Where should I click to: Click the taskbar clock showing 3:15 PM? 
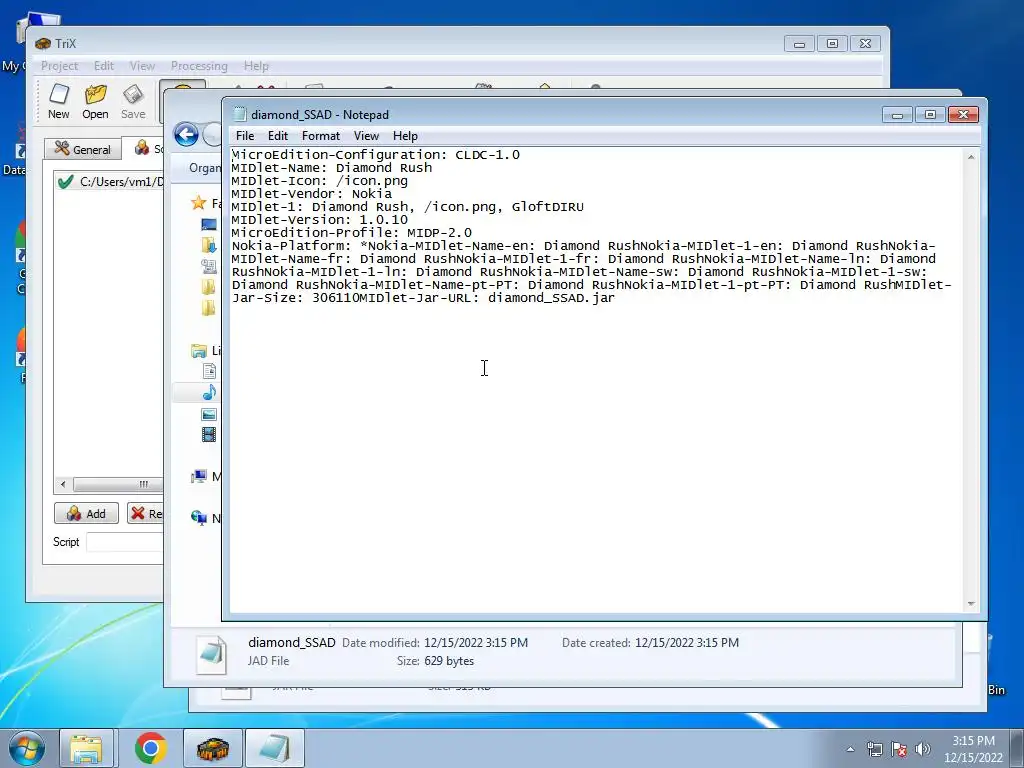click(x=973, y=749)
